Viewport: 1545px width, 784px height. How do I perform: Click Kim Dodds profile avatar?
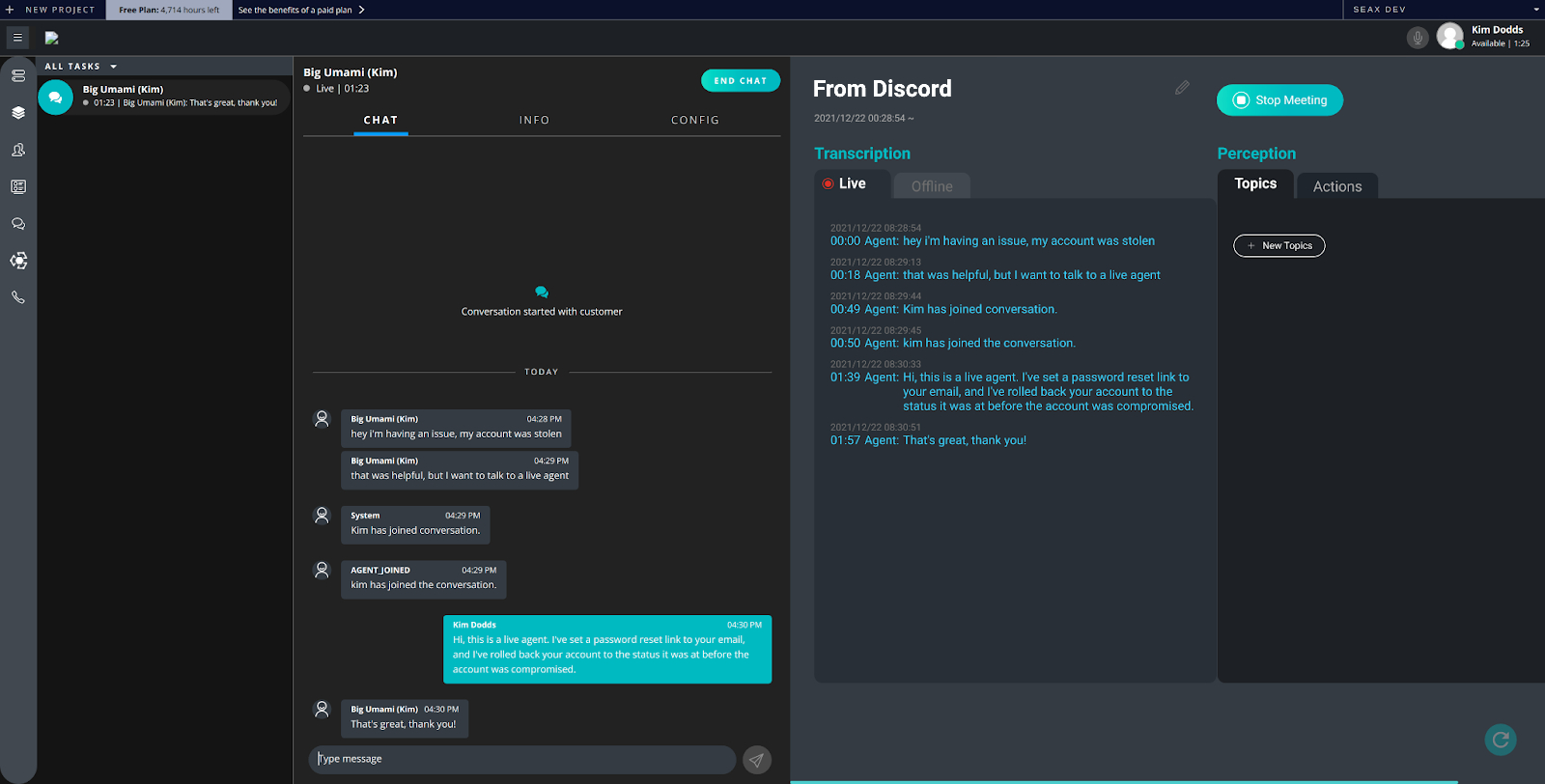(x=1449, y=37)
